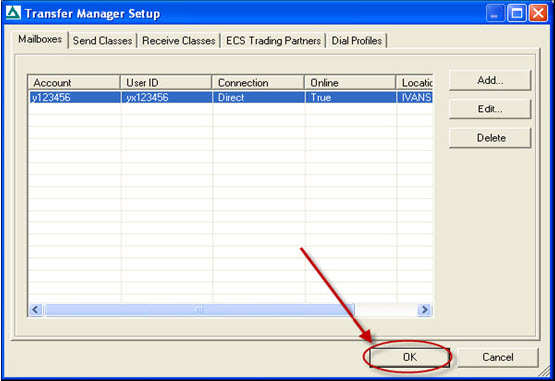The image size is (555, 381).
Task: Click the Edit... button
Action: pyautogui.click(x=490, y=109)
